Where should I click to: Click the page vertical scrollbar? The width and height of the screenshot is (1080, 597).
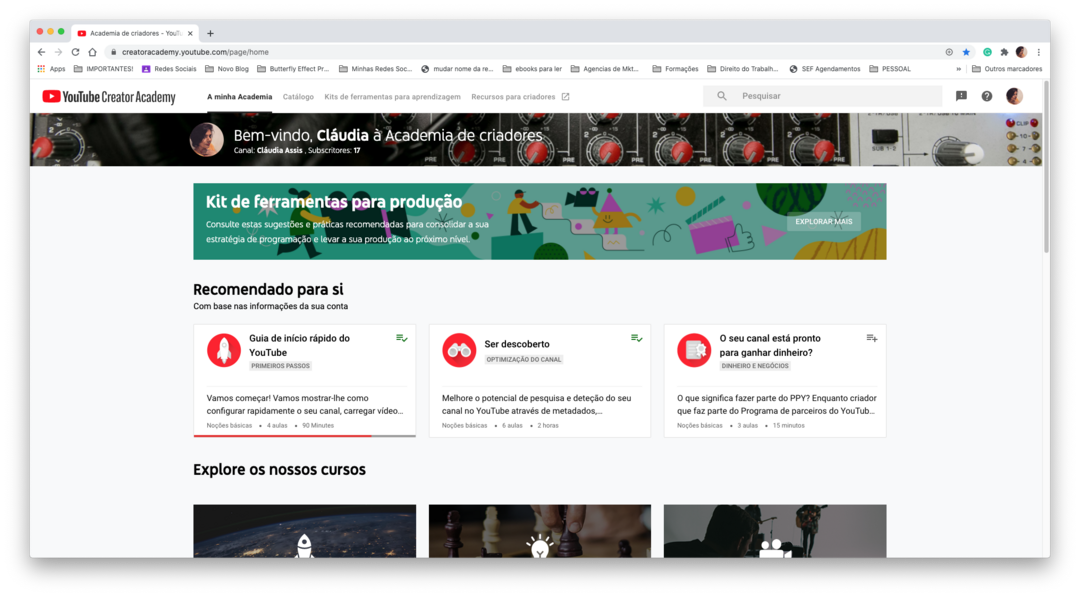[x=1046, y=167]
